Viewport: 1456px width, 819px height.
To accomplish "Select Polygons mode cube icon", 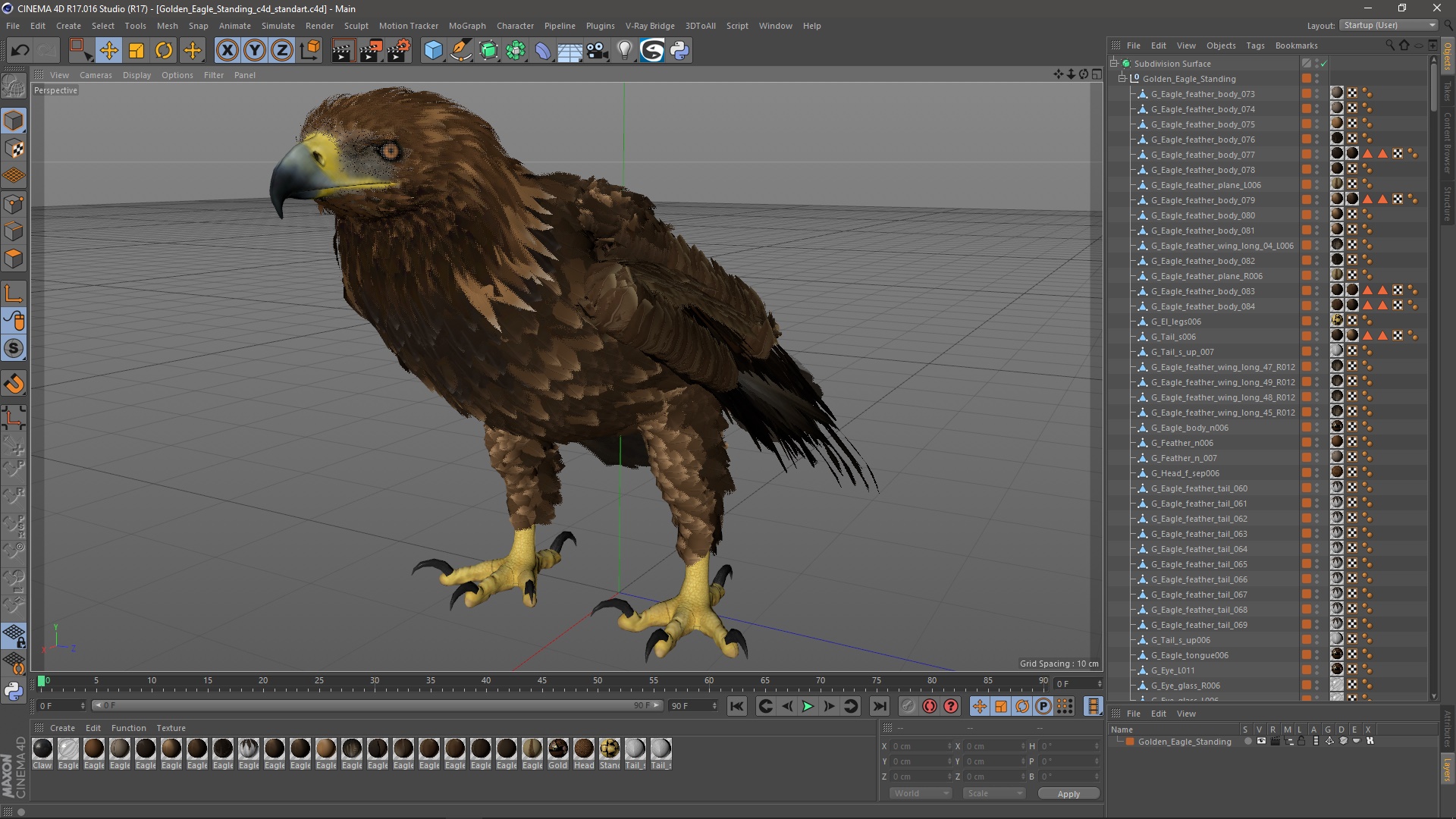I will [14, 259].
